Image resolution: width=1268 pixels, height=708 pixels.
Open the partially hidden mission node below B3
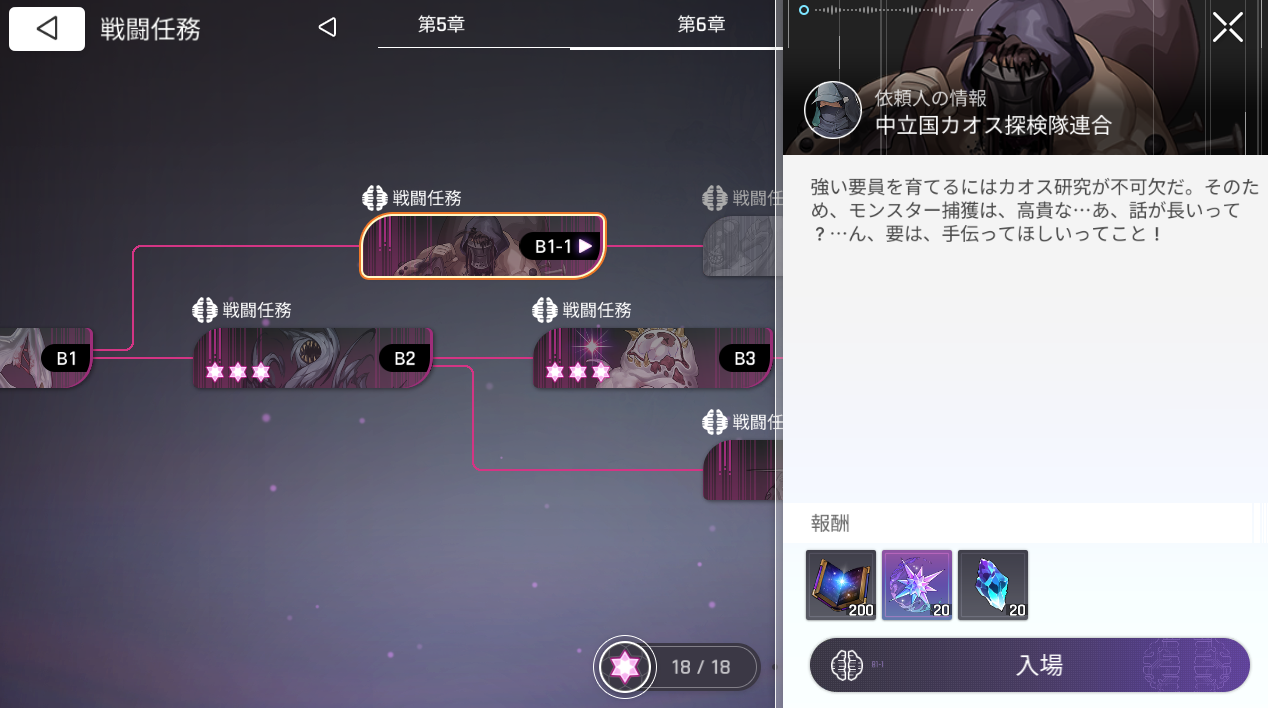[741, 470]
